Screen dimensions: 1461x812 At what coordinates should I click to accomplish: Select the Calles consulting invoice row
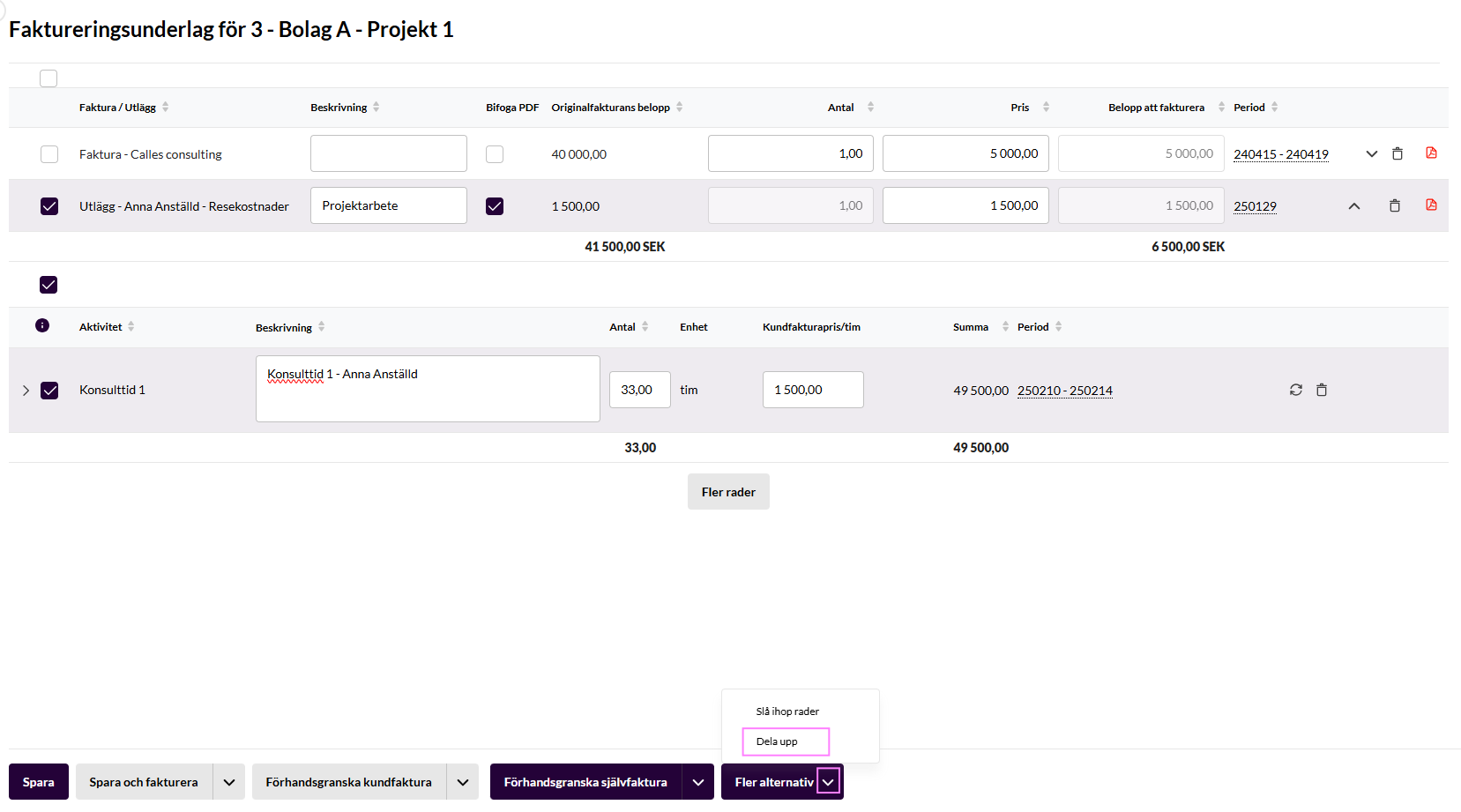pos(49,154)
